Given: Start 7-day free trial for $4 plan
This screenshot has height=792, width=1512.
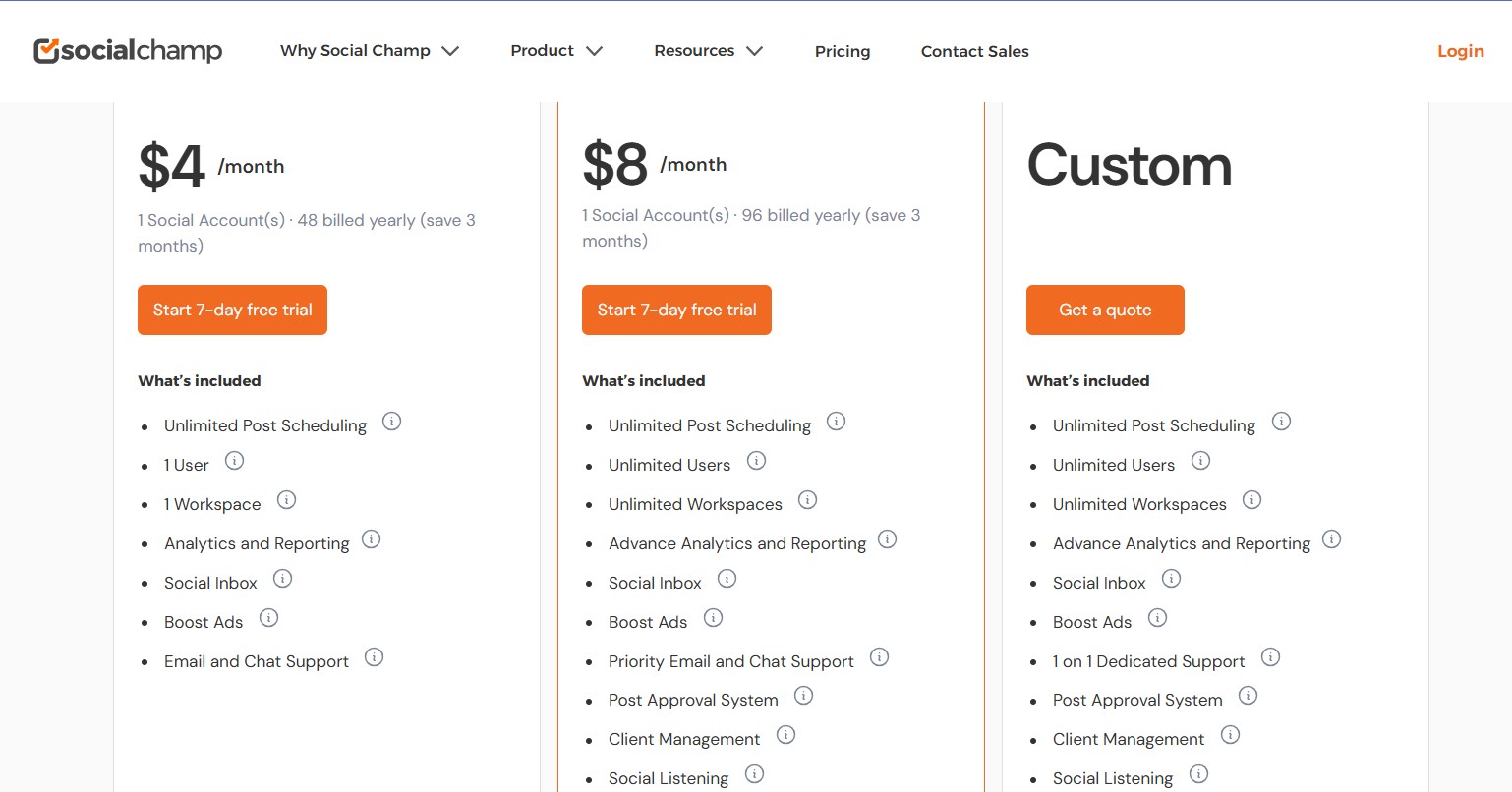Looking at the screenshot, I should click(232, 310).
